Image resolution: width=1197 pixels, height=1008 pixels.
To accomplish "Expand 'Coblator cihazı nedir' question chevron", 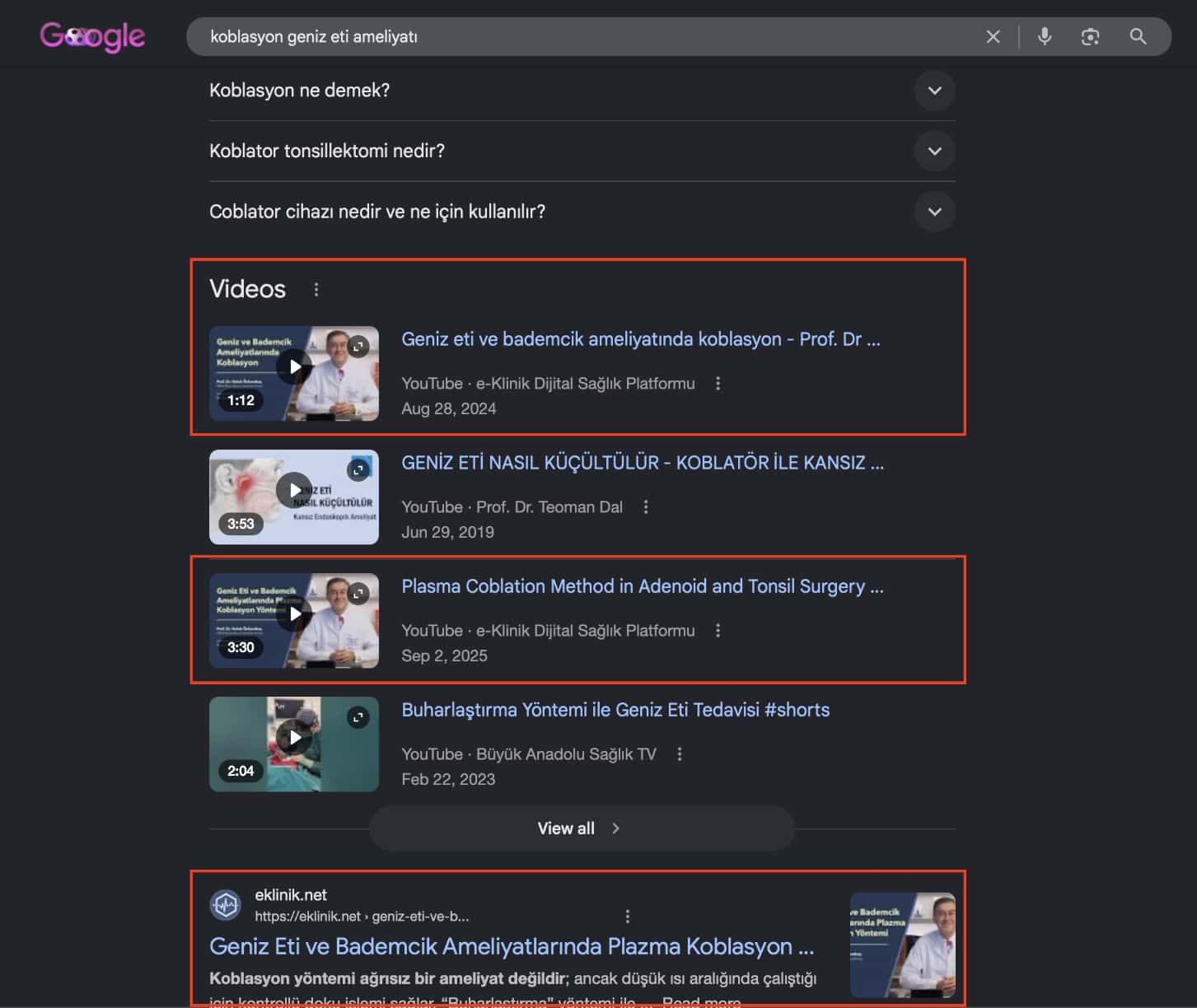I will coord(934,212).
